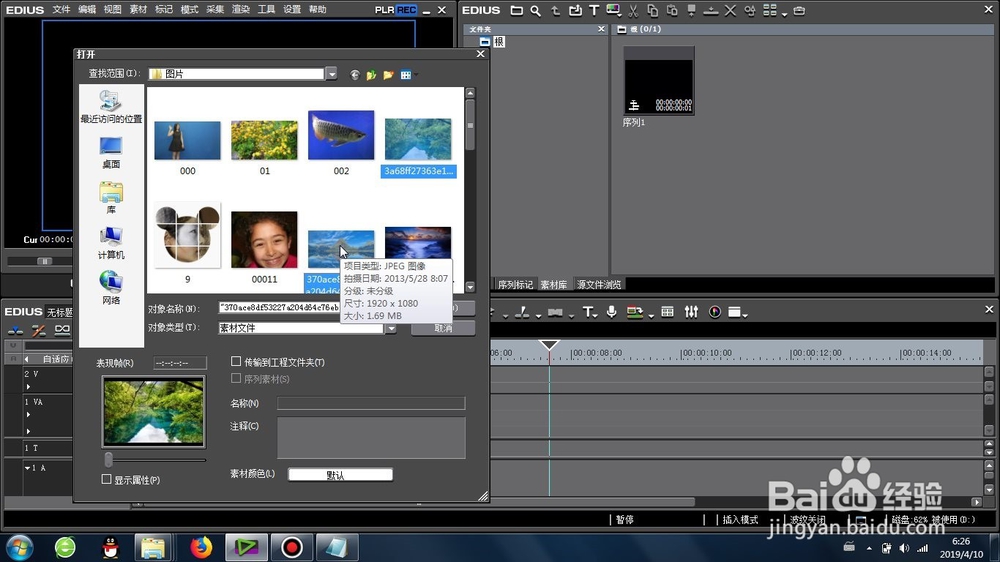Move the preview thumbnail slider handle

click(108, 459)
